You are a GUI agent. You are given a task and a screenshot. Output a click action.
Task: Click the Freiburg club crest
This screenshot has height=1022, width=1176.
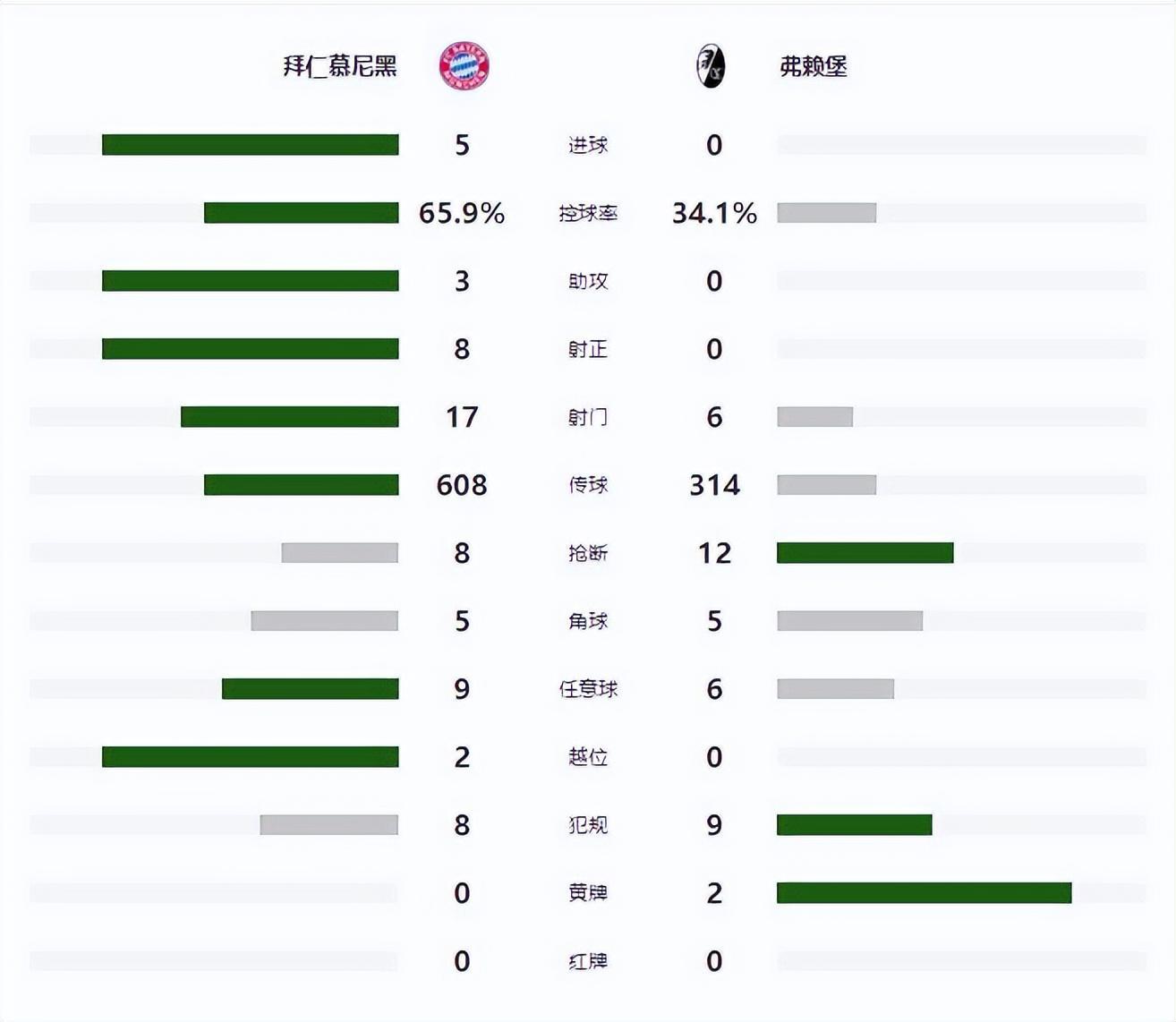pyautogui.click(x=711, y=66)
